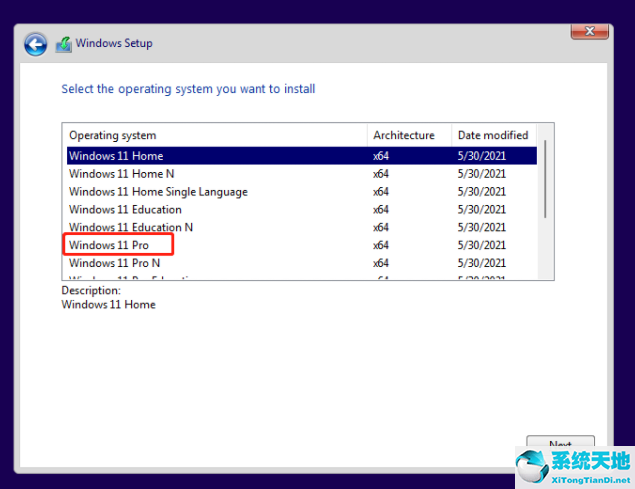The image size is (635, 489).
Task: Click x64 in the Windows 11 Education row
Action: tap(381, 209)
